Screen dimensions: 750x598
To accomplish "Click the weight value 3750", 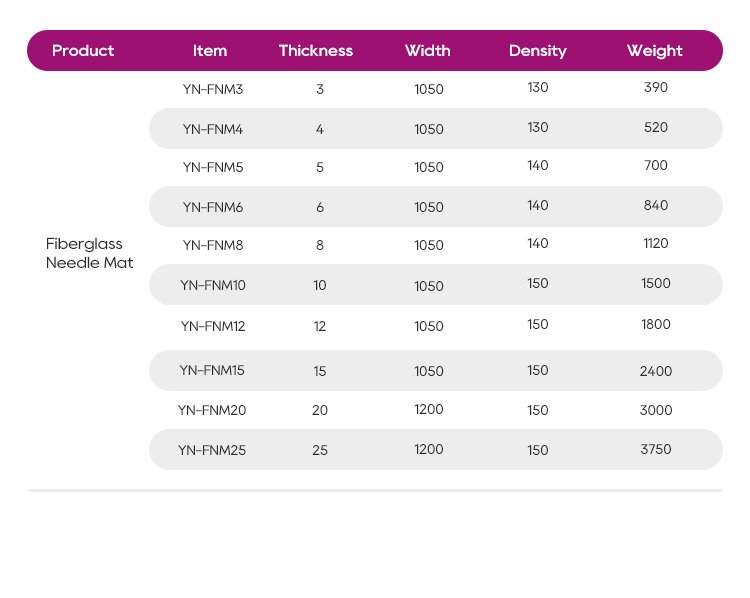I will click(x=656, y=449).
